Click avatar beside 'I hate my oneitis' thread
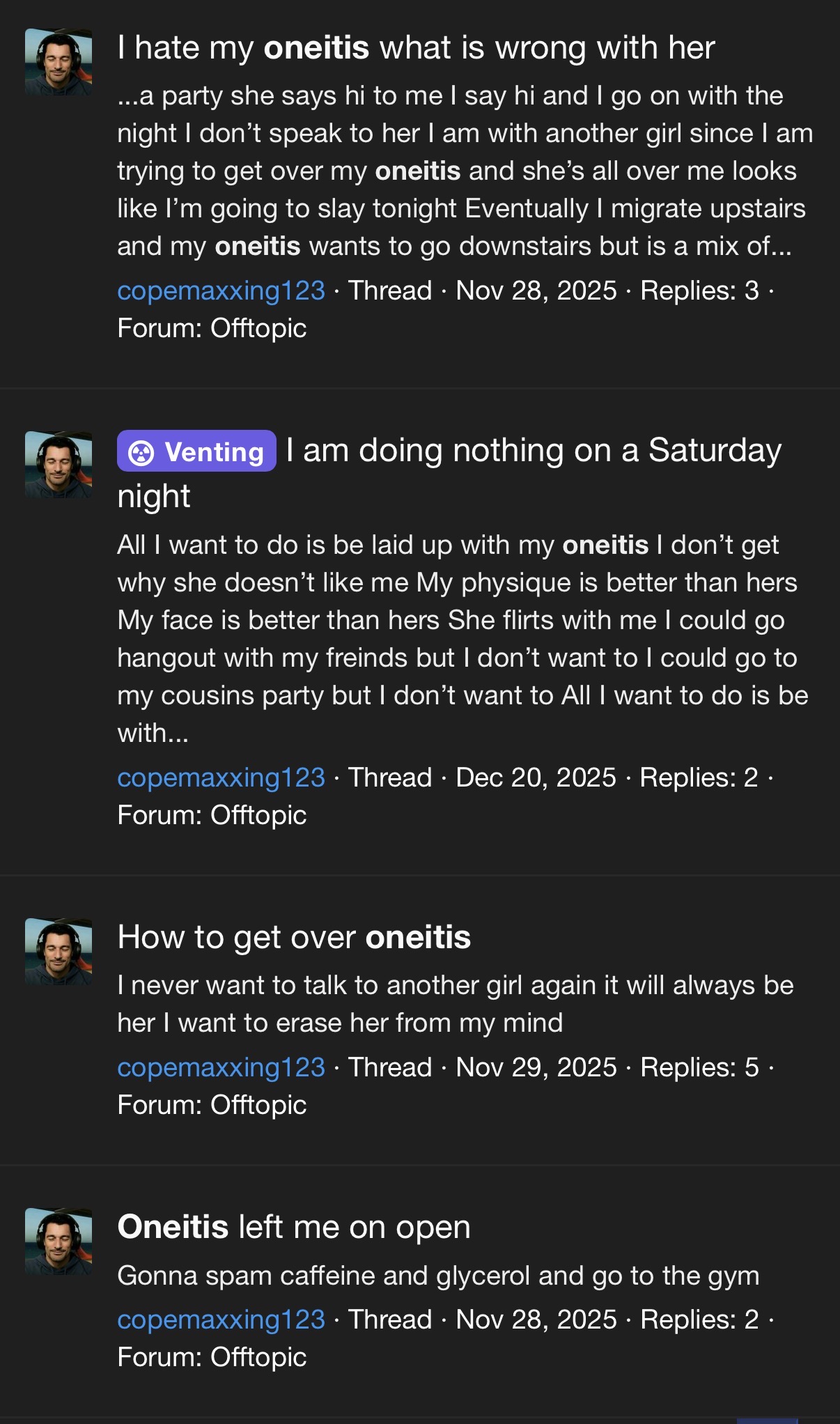 (x=59, y=62)
